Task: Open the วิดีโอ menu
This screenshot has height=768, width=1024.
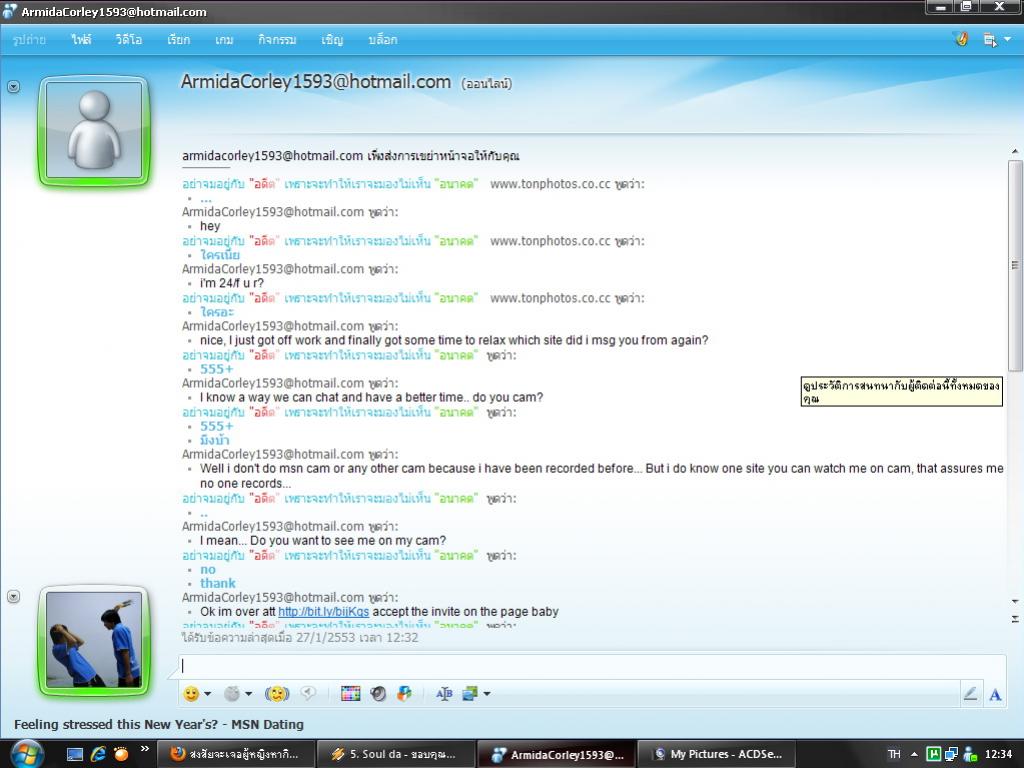Action: pyautogui.click(x=129, y=40)
